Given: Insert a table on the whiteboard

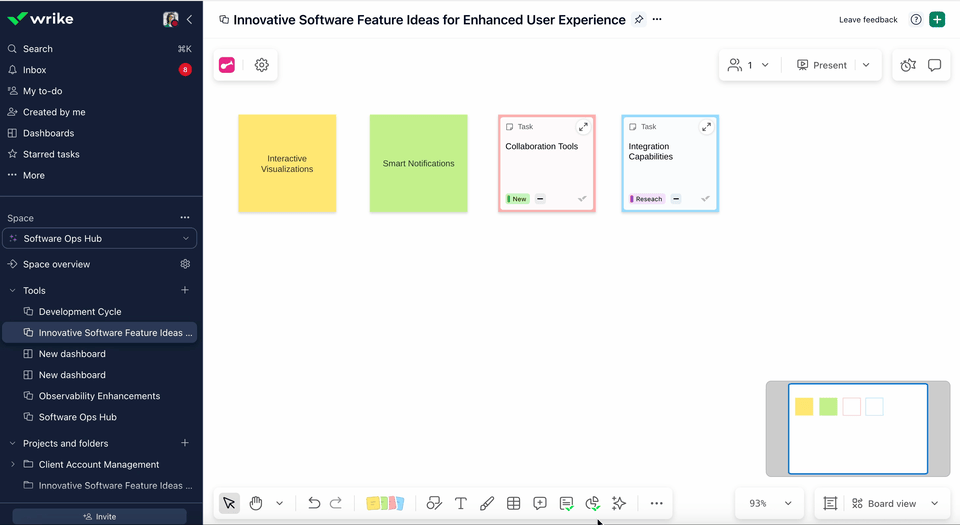Looking at the screenshot, I should (x=513, y=504).
